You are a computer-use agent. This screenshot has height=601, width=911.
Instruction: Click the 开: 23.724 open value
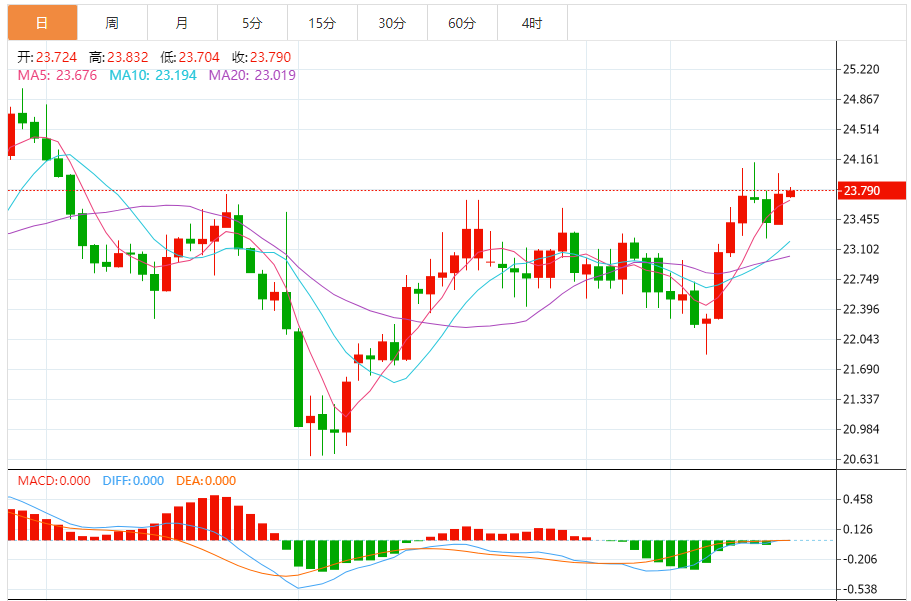[47, 57]
